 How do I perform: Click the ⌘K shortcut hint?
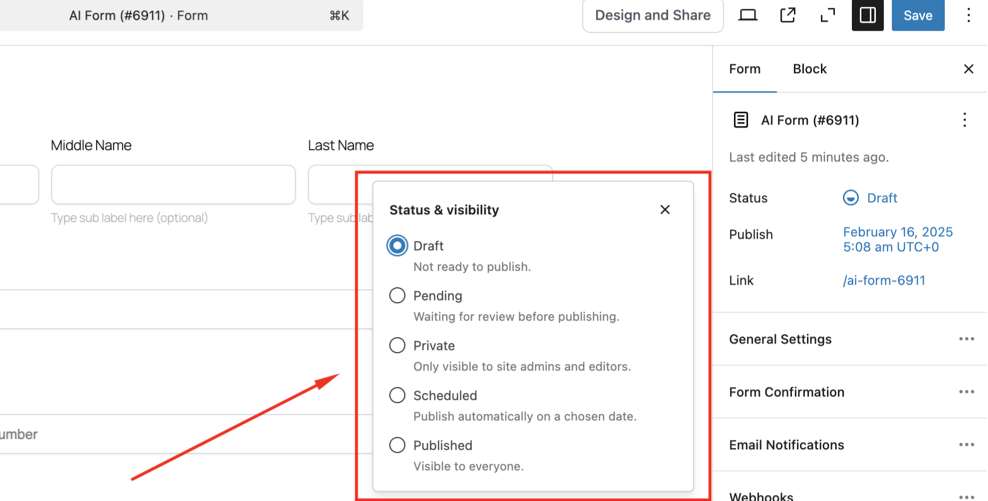pyautogui.click(x=339, y=16)
